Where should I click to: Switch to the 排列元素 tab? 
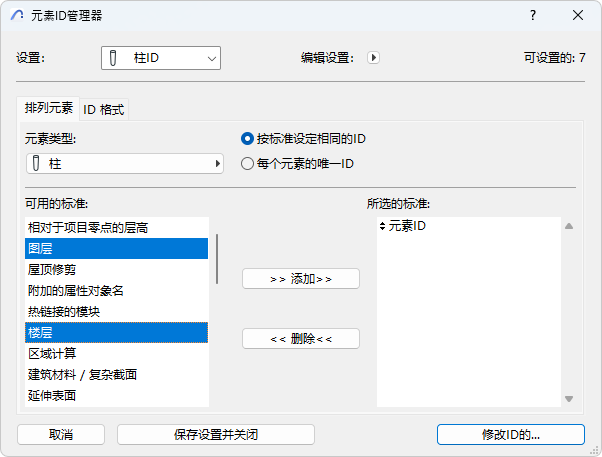pyautogui.click(x=48, y=108)
